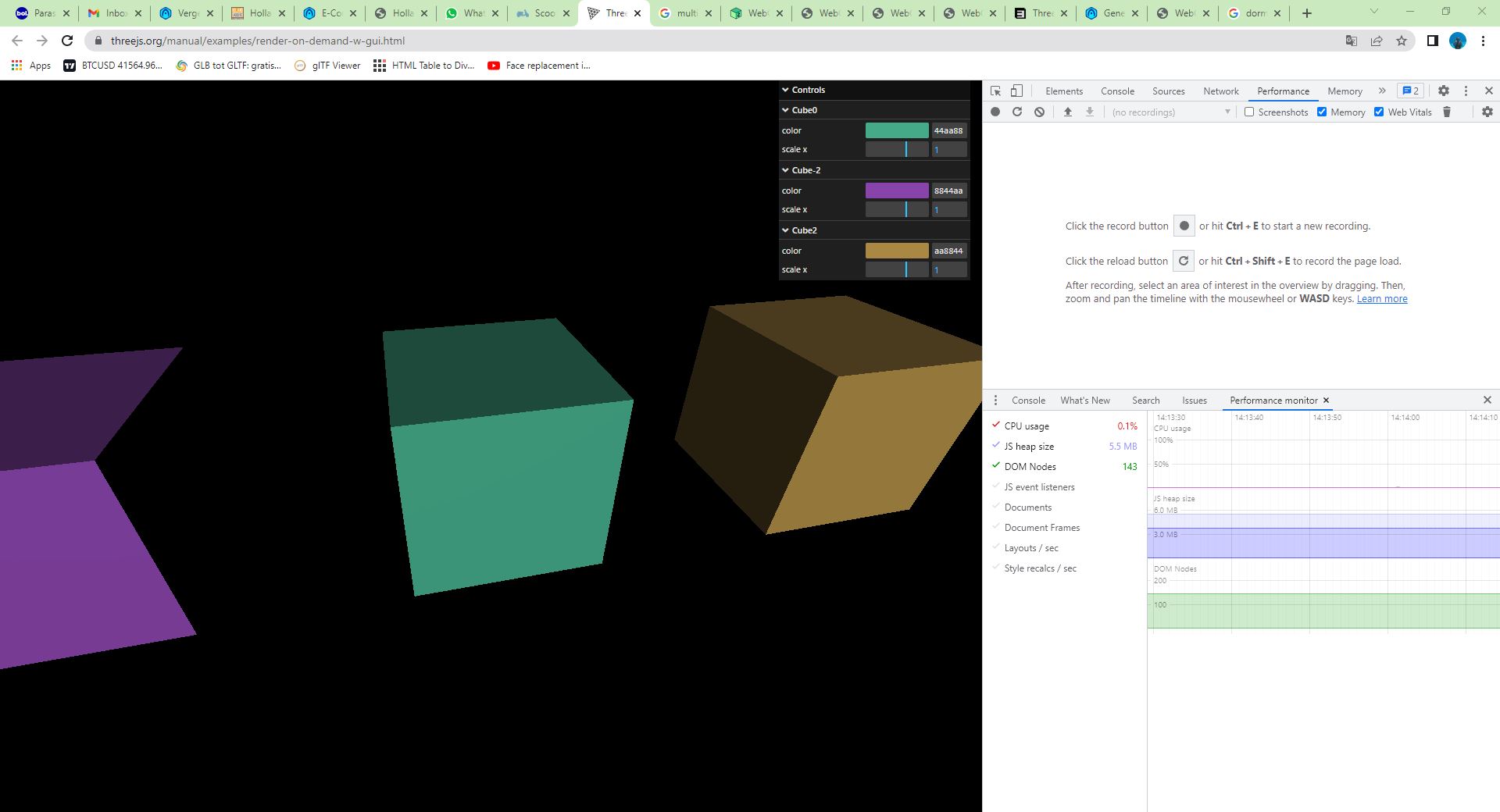
Task: Toggle the CPU usage metric
Action: click(x=996, y=426)
